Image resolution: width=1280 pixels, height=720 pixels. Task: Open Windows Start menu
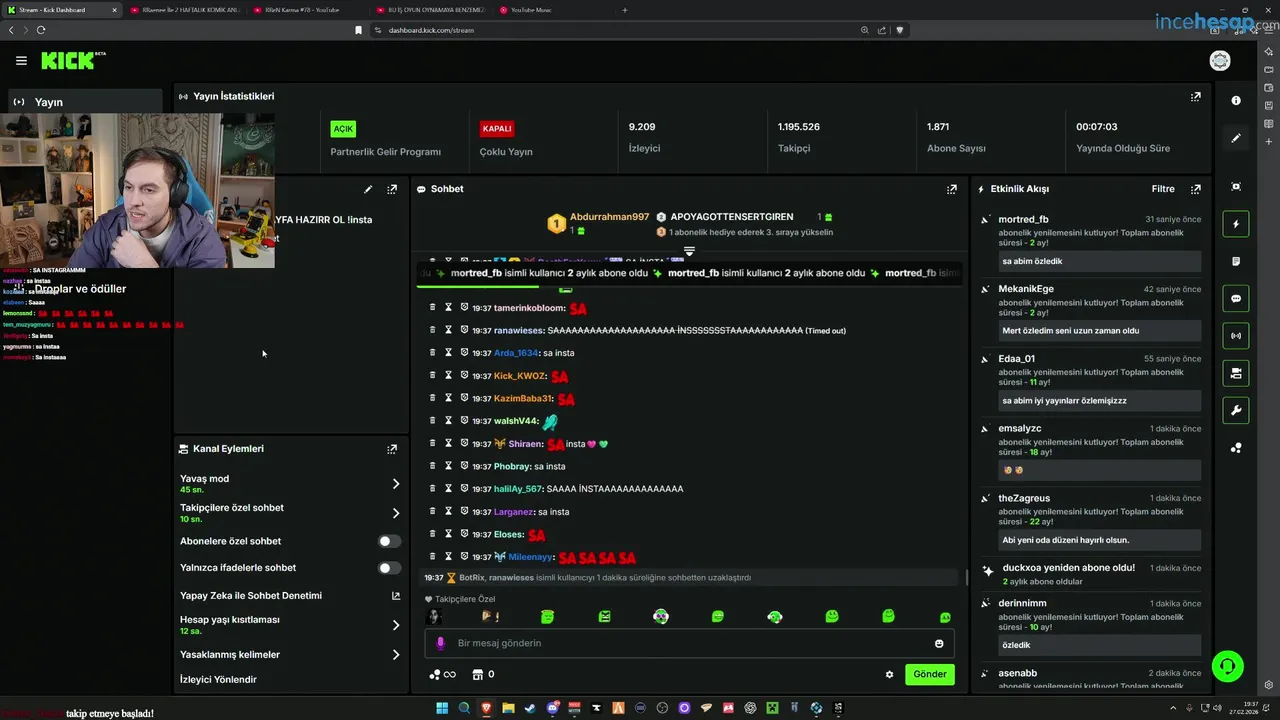click(442, 708)
